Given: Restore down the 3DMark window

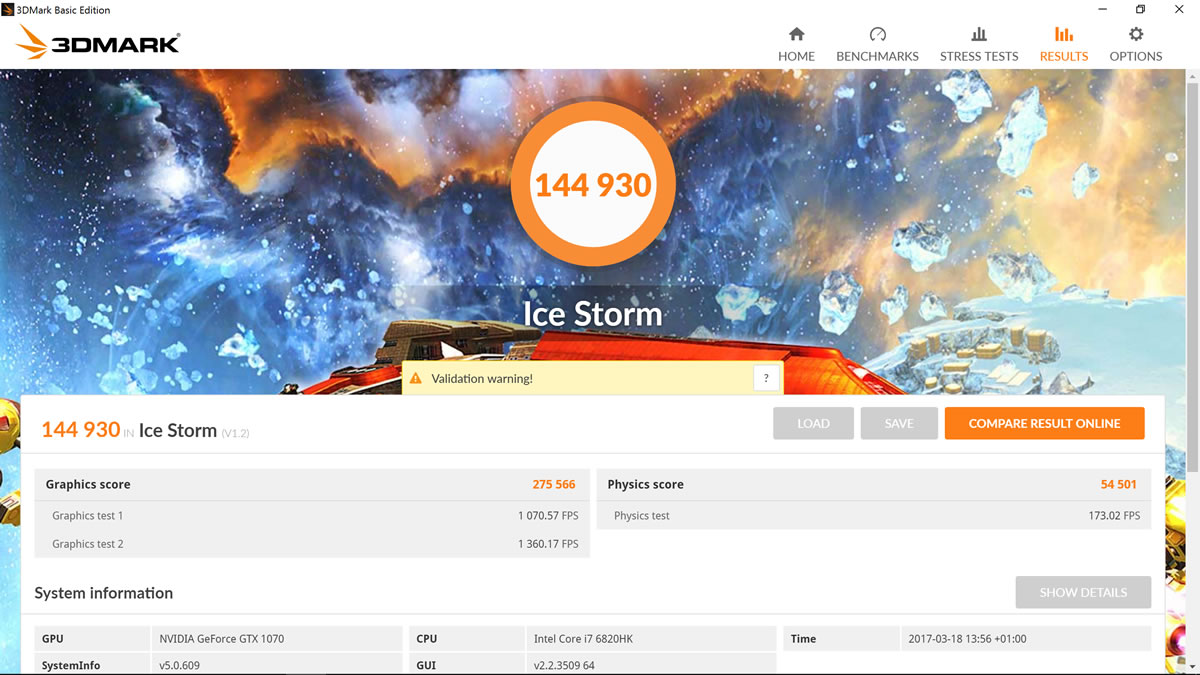Looking at the screenshot, I should point(1140,9).
